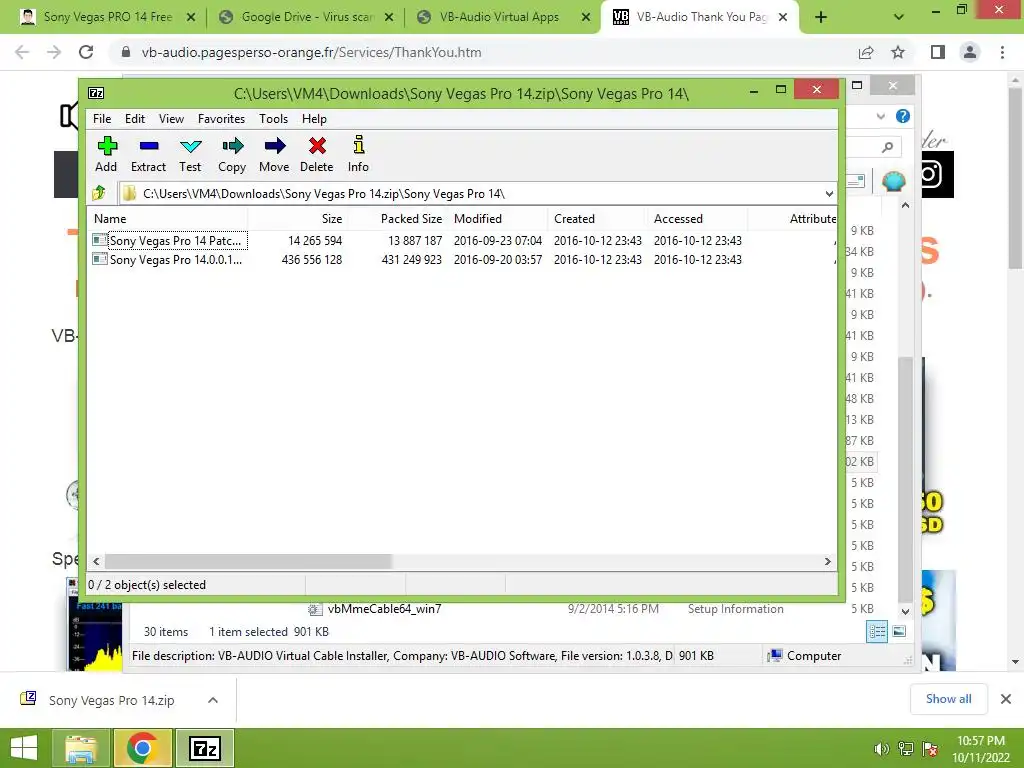1024x768 pixels.
Task: Sort by Modified column header
Action: coord(498,219)
